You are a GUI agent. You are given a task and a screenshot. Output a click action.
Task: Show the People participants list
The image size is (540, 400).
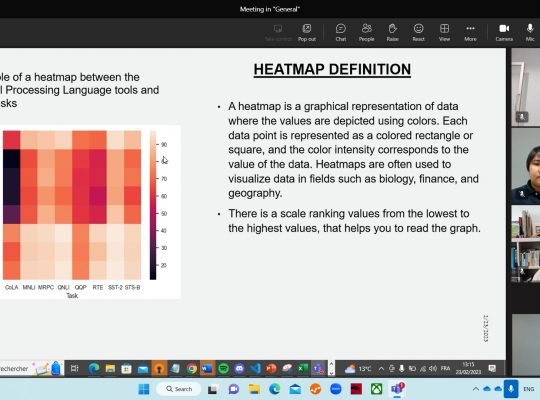point(366,33)
